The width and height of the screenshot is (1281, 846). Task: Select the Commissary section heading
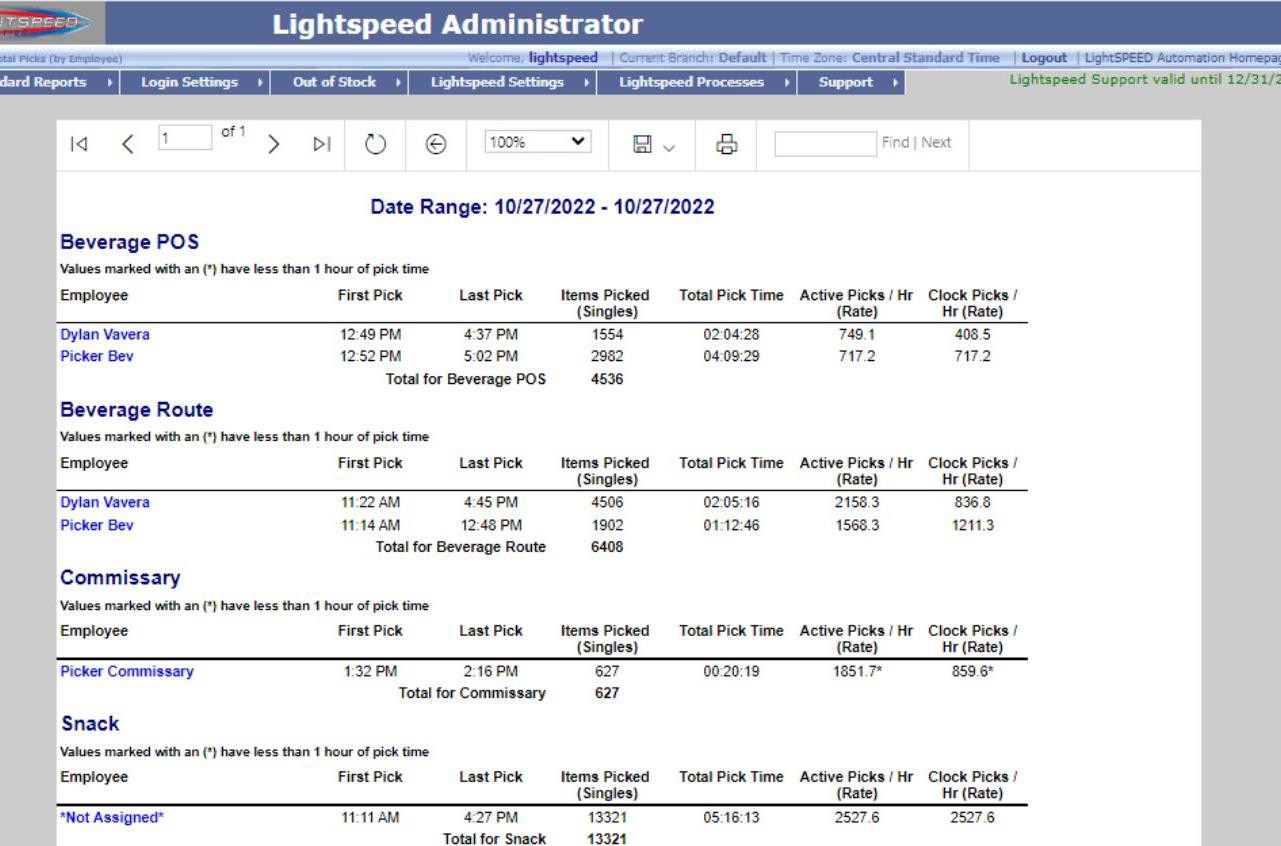click(x=120, y=578)
